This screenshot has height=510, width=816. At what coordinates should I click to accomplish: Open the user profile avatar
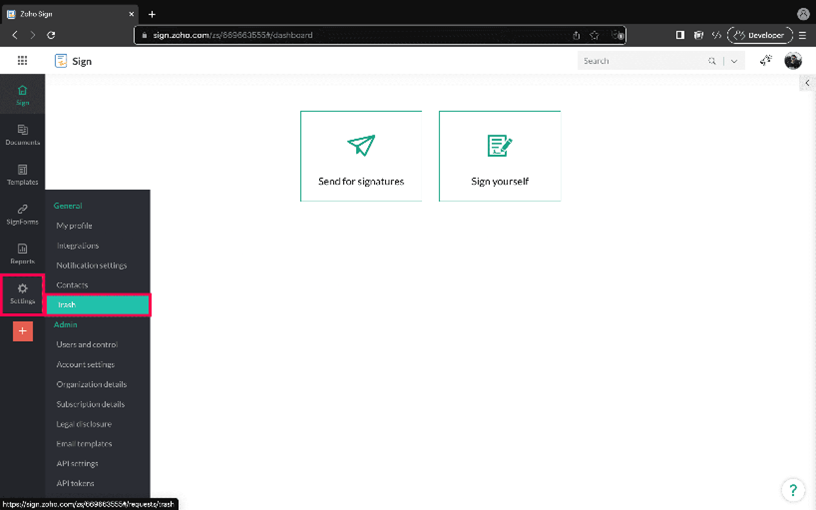tap(792, 61)
